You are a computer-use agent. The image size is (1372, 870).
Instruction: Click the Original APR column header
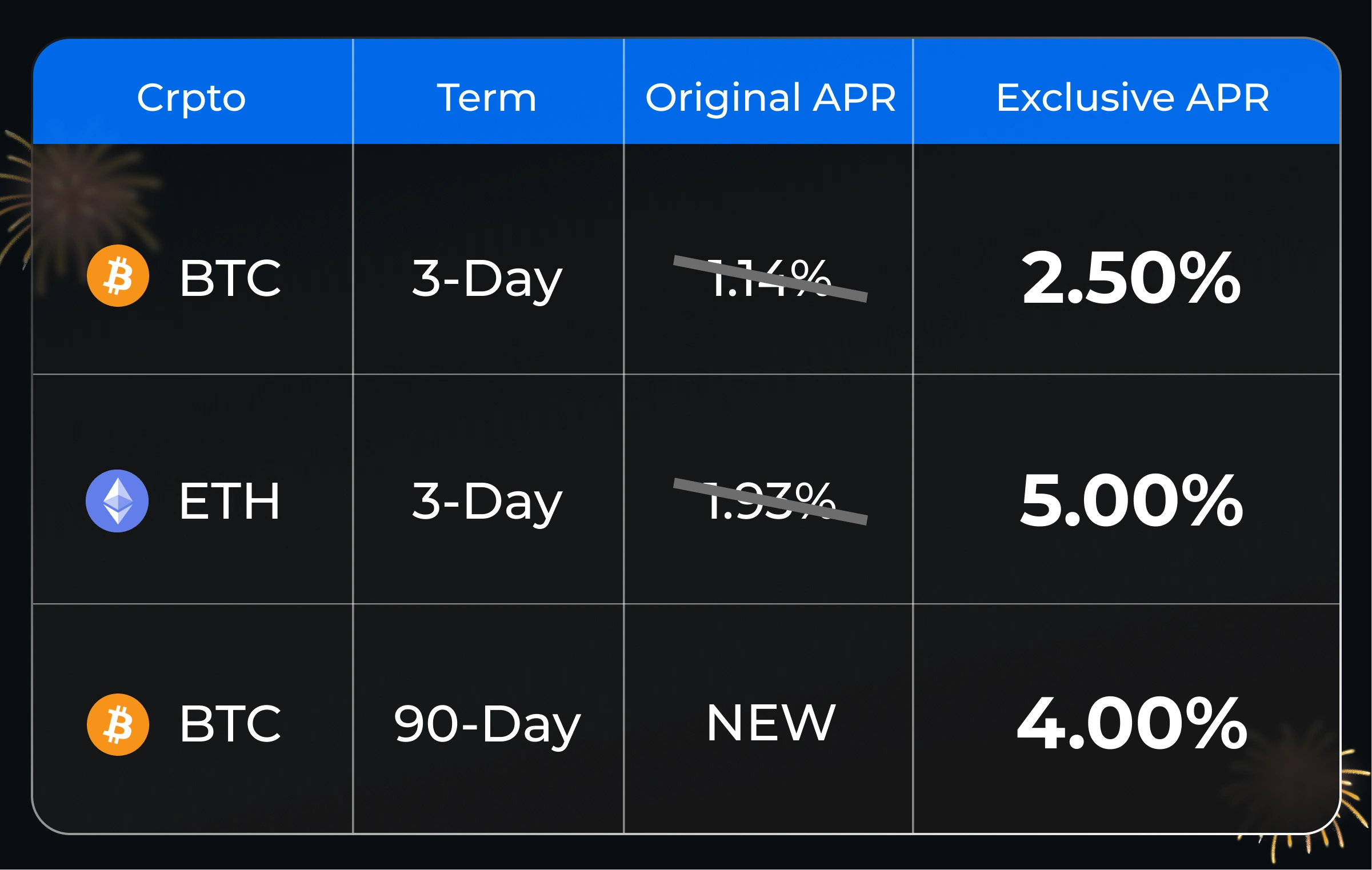click(770, 98)
